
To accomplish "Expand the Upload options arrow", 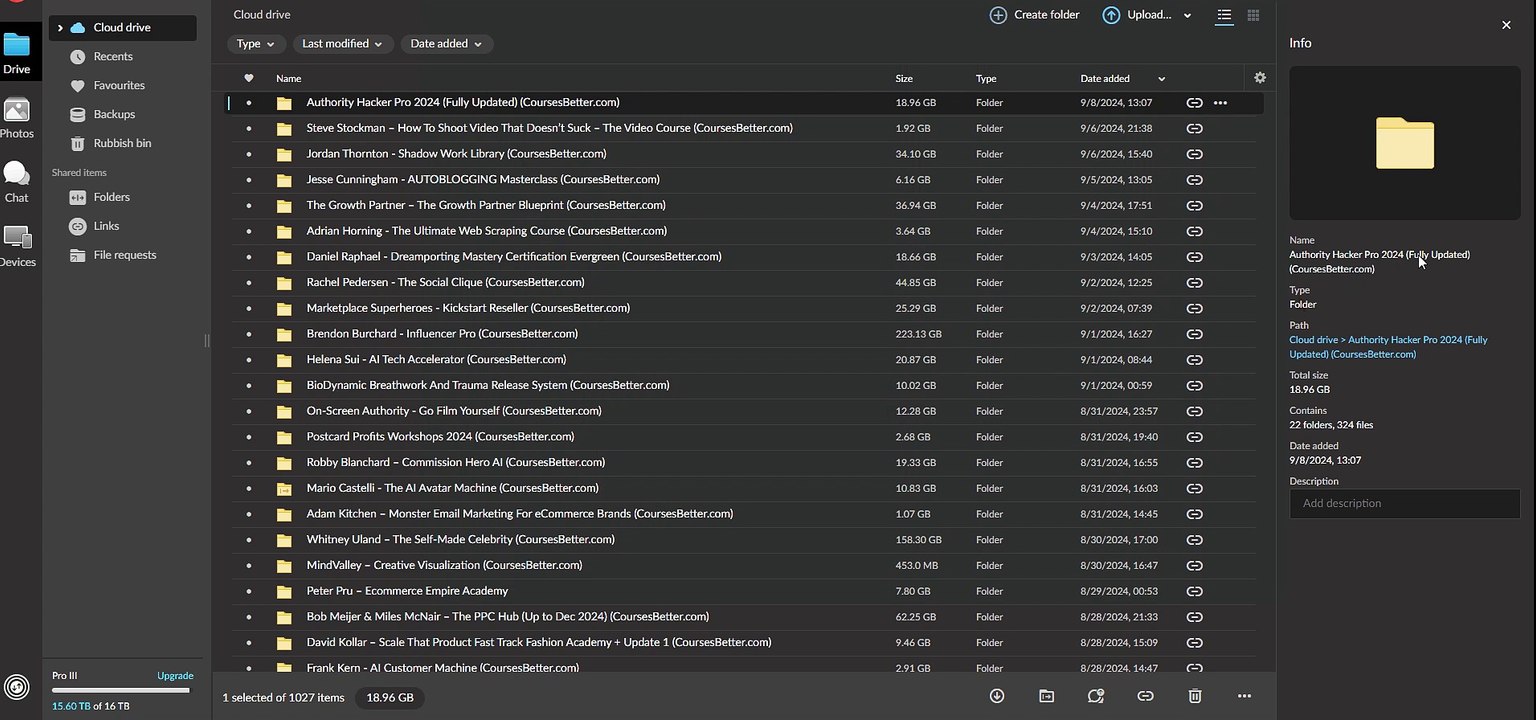I will 1187,15.
